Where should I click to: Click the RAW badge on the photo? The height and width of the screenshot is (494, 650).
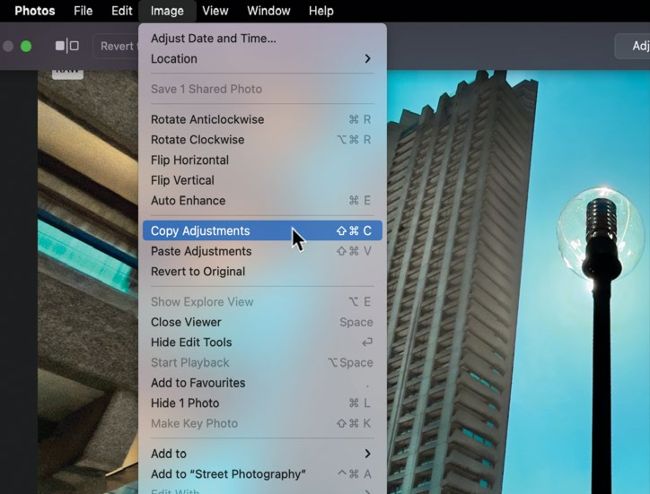pyautogui.click(x=67, y=72)
